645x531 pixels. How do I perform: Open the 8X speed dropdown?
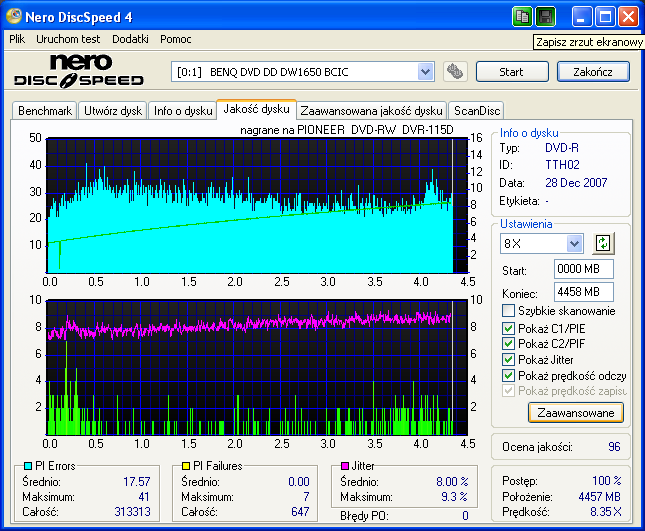click(x=574, y=243)
